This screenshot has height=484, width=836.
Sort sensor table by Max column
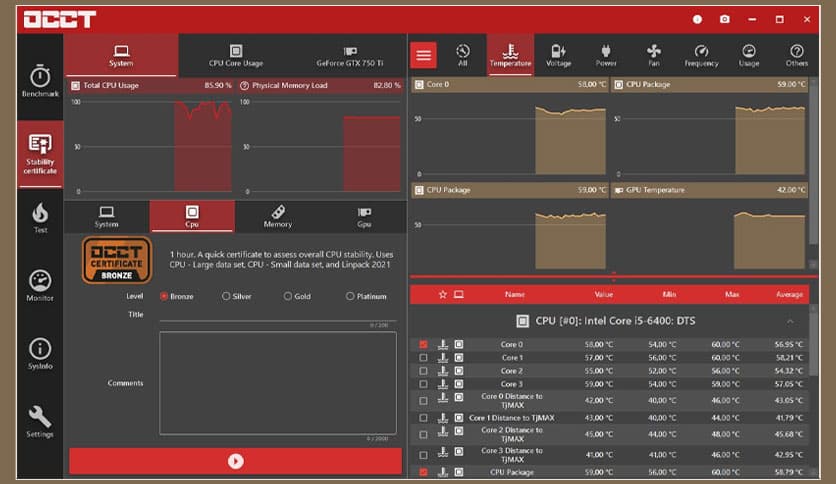coord(732,294)
